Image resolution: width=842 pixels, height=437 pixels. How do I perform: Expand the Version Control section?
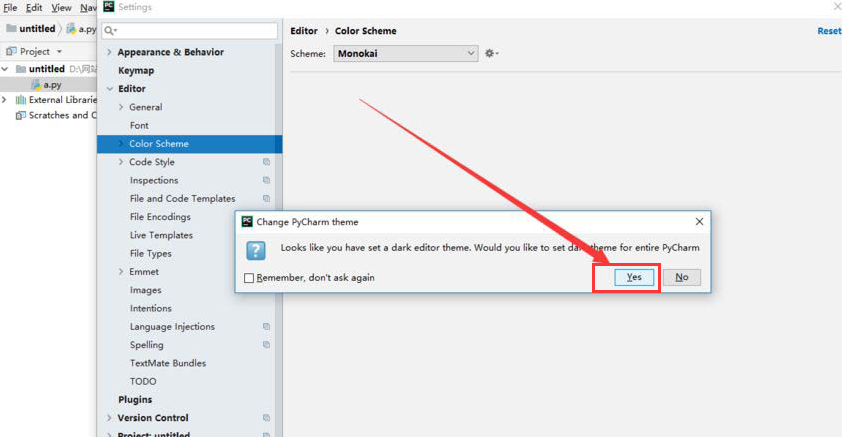[110, 418]
